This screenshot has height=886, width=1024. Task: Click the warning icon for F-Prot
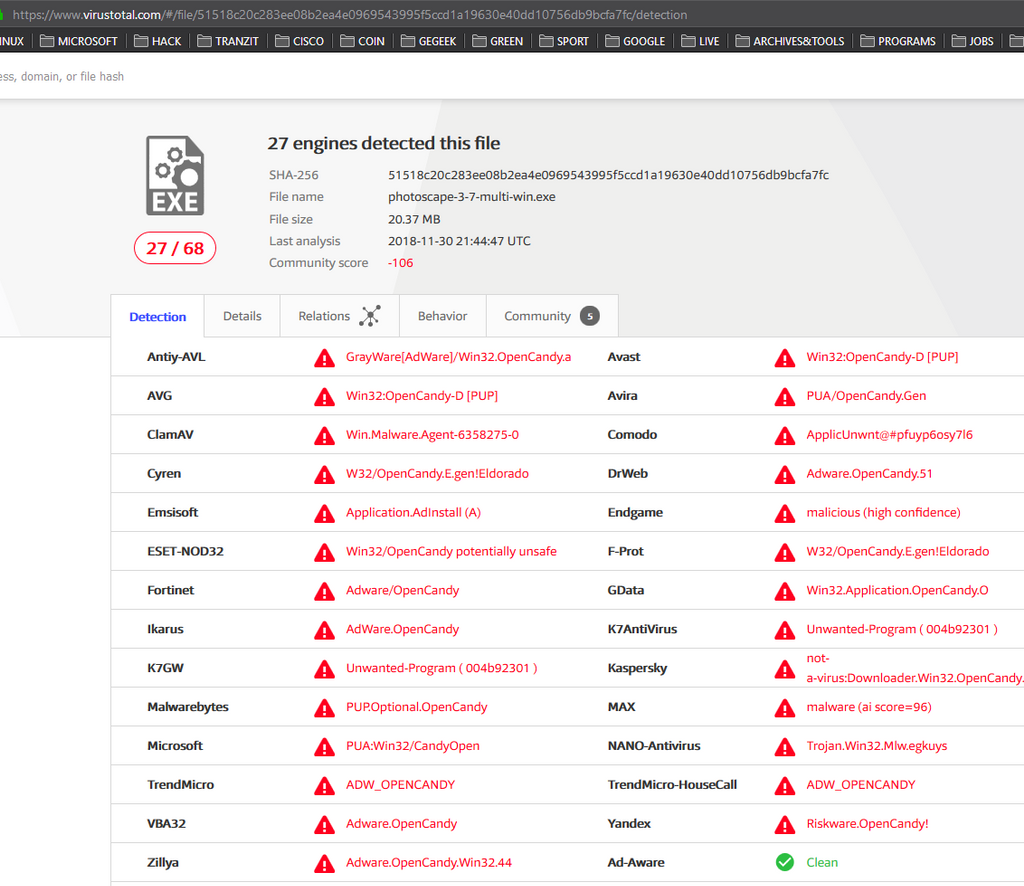click(x=784, y=552)
